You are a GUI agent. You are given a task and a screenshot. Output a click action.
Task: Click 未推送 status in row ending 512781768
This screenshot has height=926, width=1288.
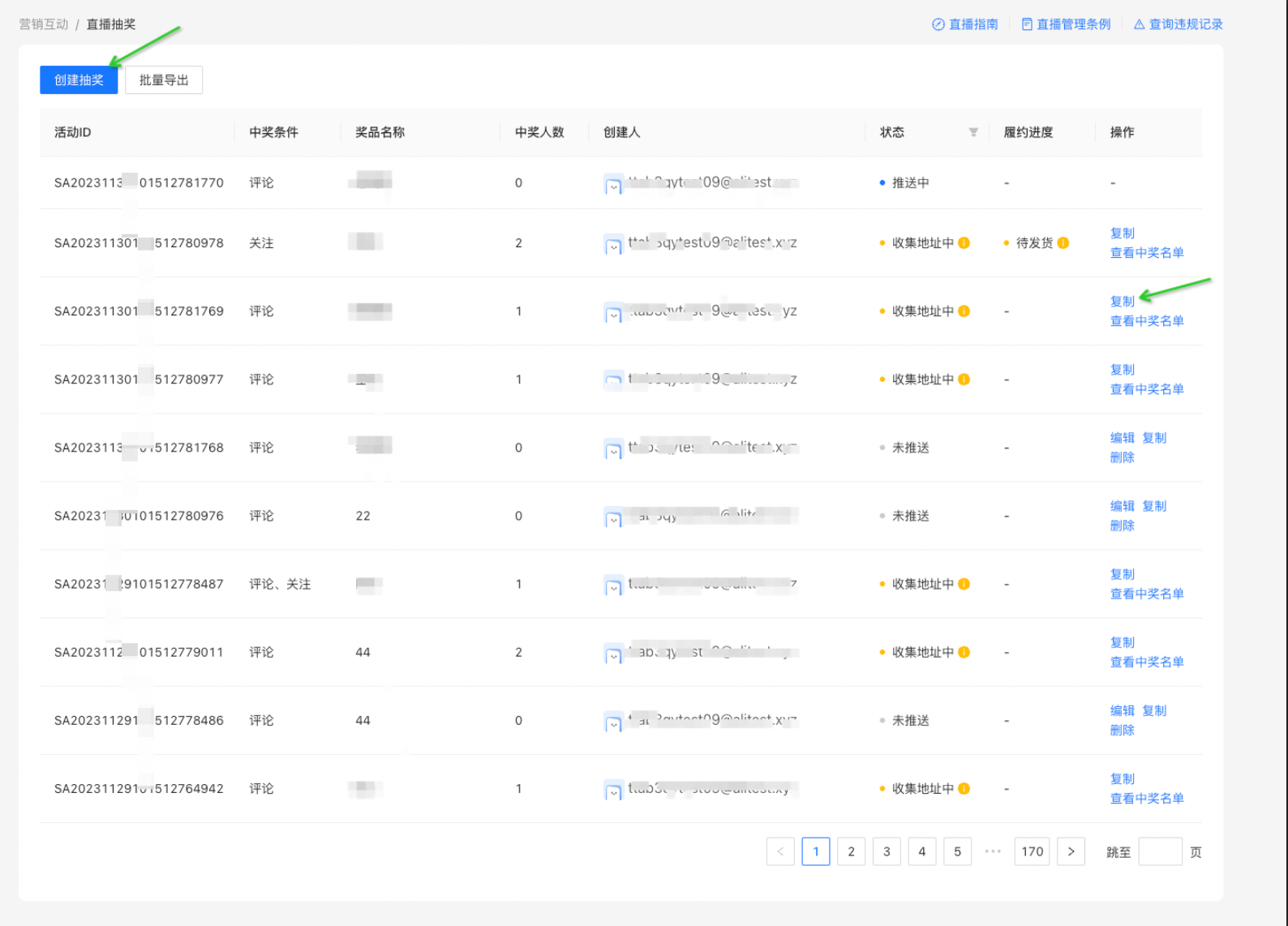click(911, 448)
